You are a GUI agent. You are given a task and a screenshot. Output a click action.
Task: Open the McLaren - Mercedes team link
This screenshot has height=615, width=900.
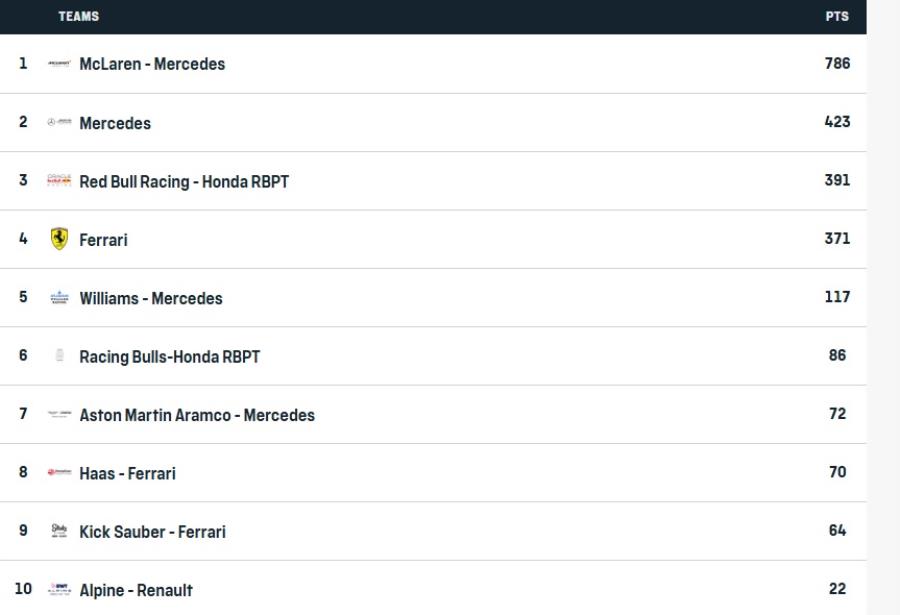152,64
